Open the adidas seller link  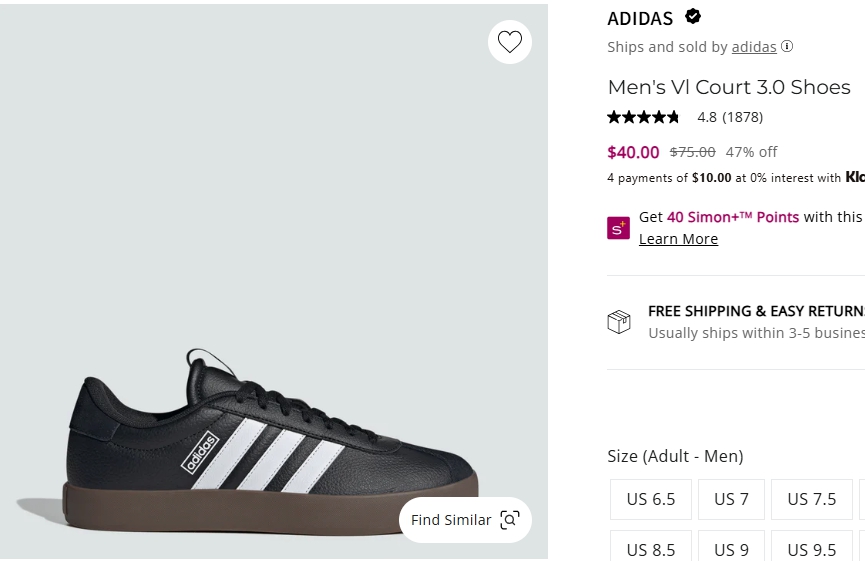click(x=754, y=47)
